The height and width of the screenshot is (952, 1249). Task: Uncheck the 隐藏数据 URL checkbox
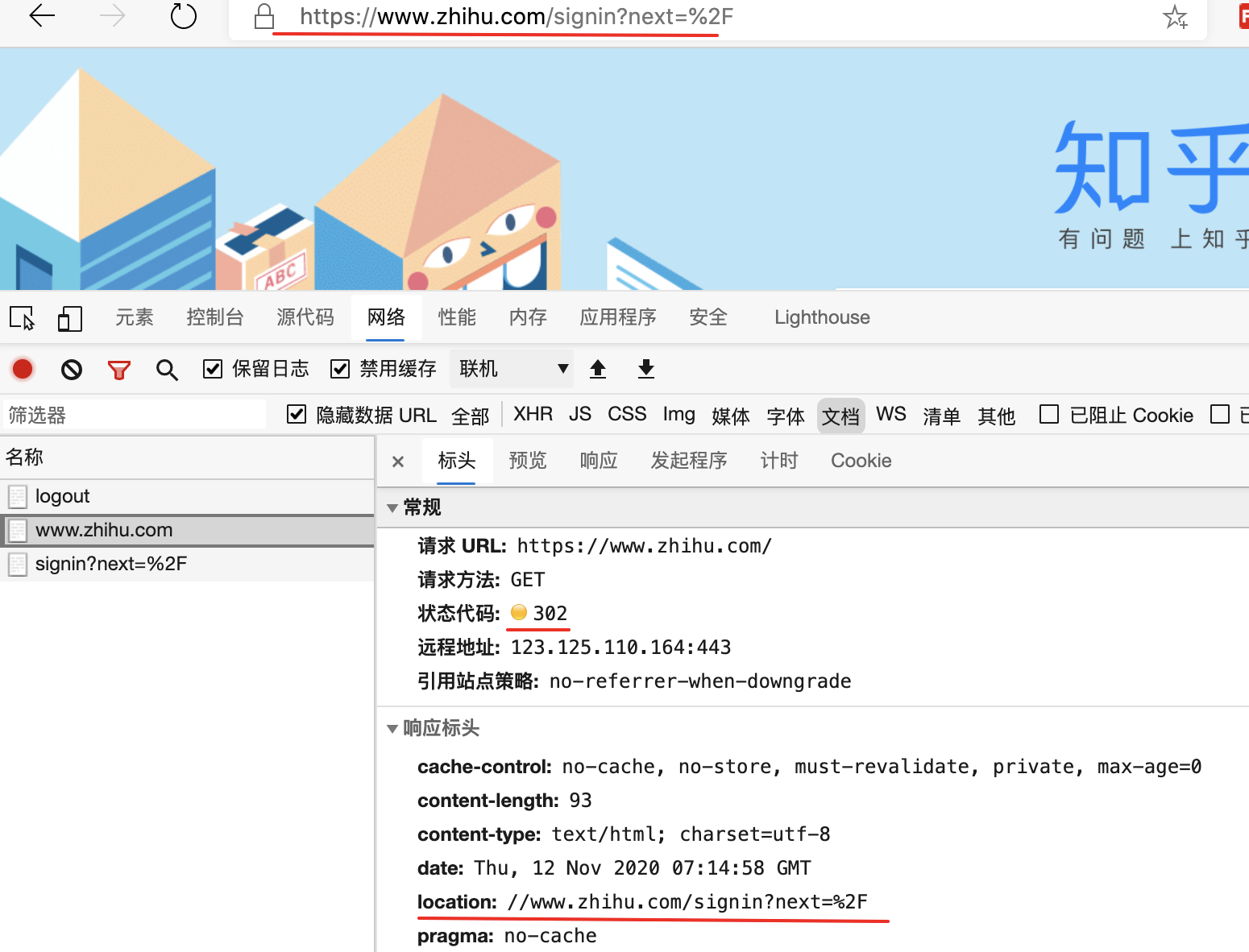tap(297, 414)
